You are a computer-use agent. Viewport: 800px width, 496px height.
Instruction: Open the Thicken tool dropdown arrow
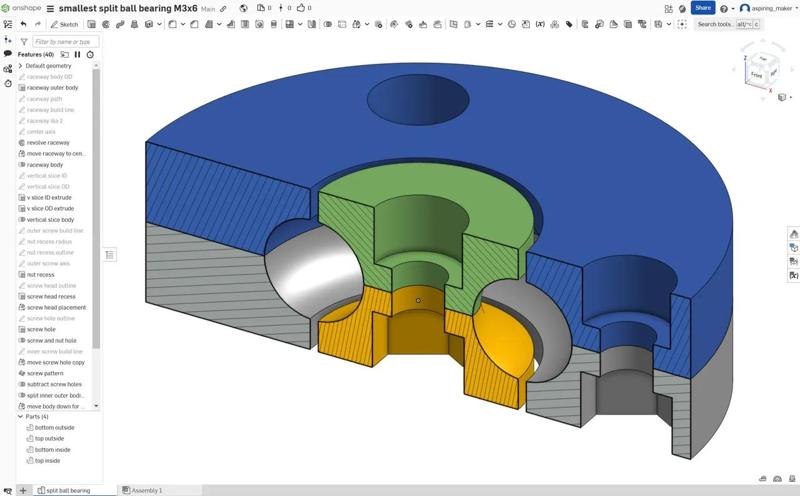click(159, 24)
